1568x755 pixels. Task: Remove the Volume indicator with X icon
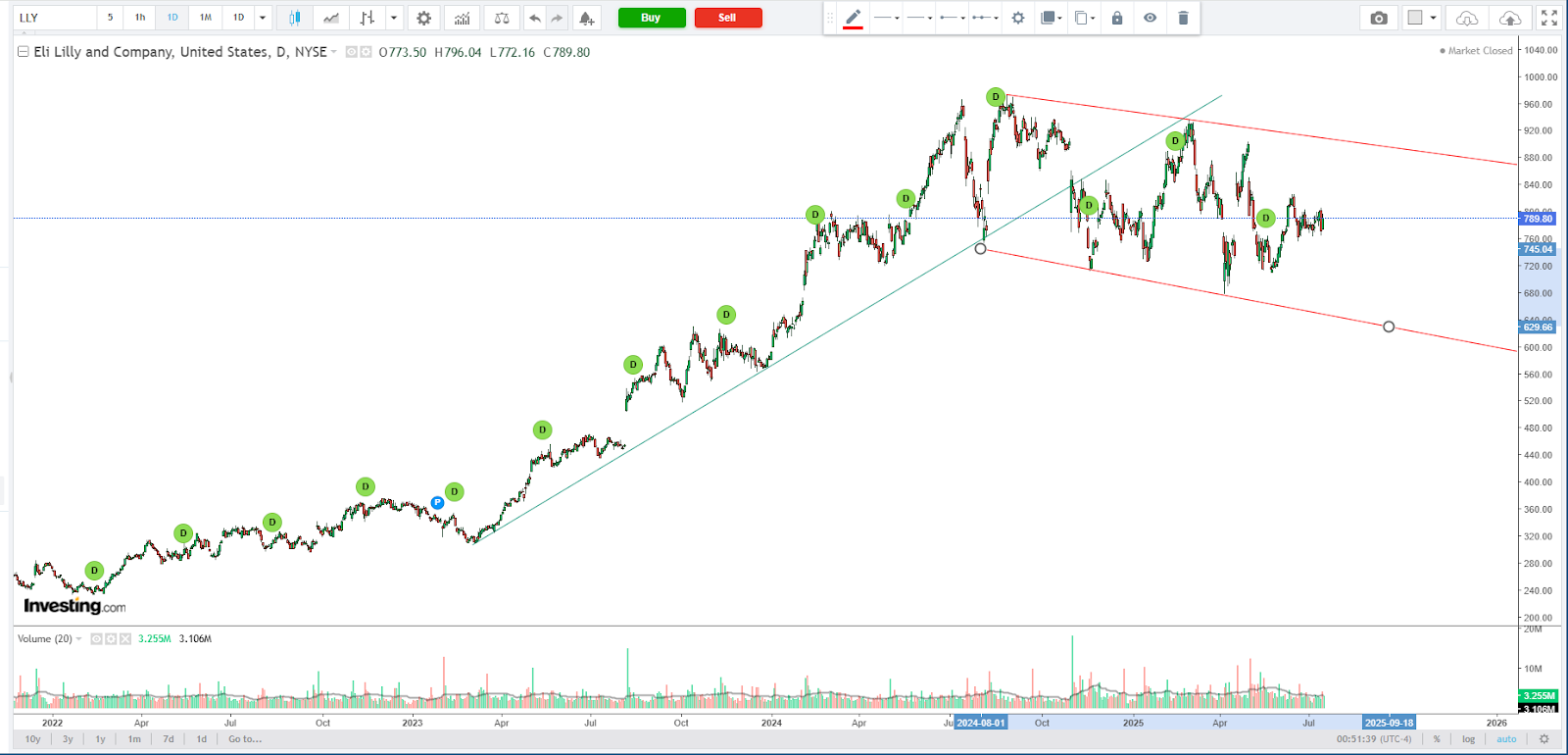pyautogui.click(x=125, y=638)
